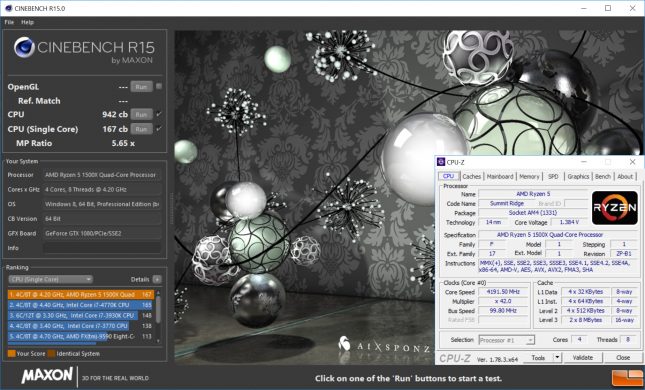Click the Core Speed value 4191.50 MHz
The width and height of the screenshot is (645, 390).
pos(503,292)
